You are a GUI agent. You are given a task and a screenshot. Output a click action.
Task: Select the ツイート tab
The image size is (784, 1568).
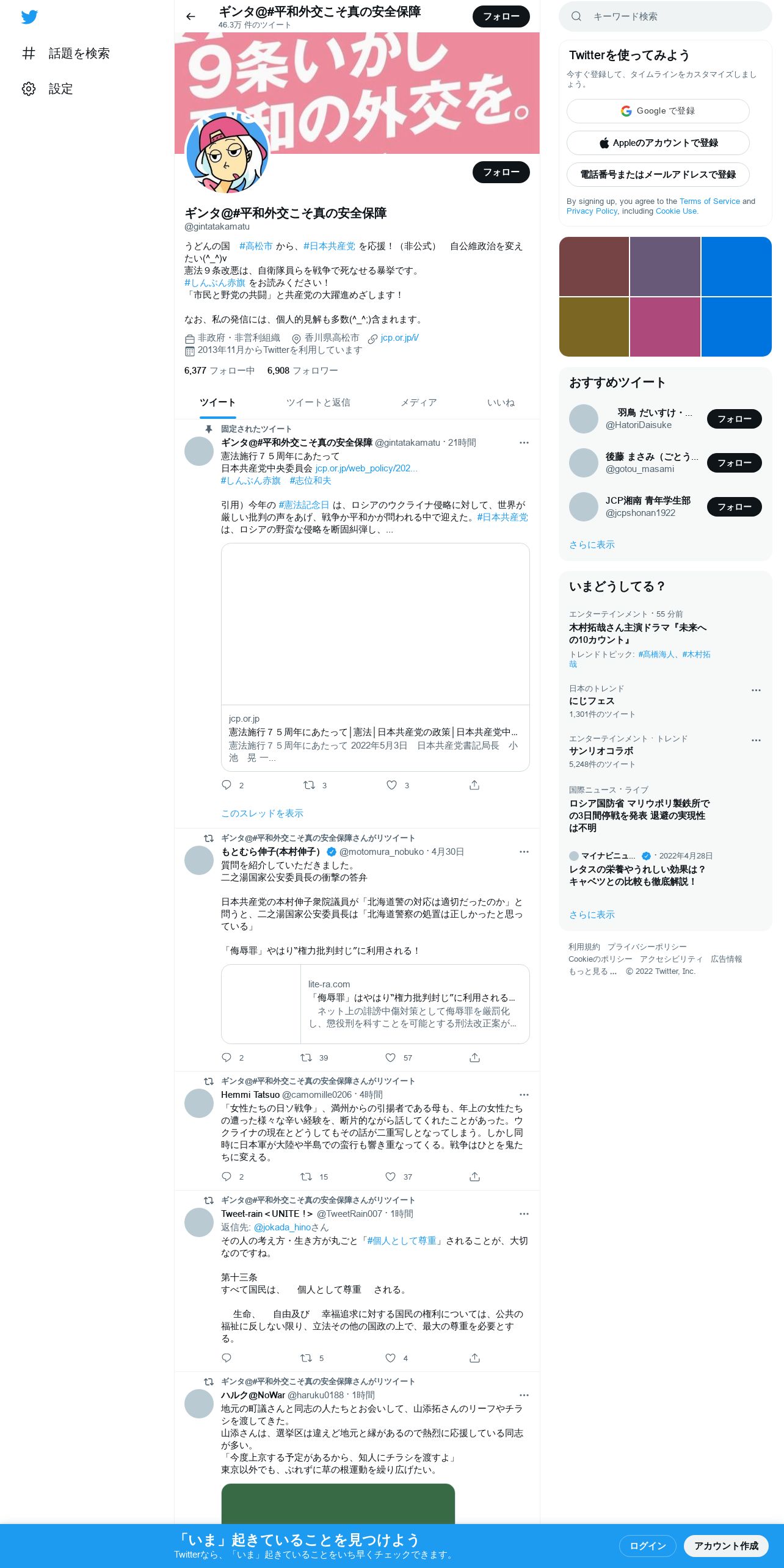point(217,402)
